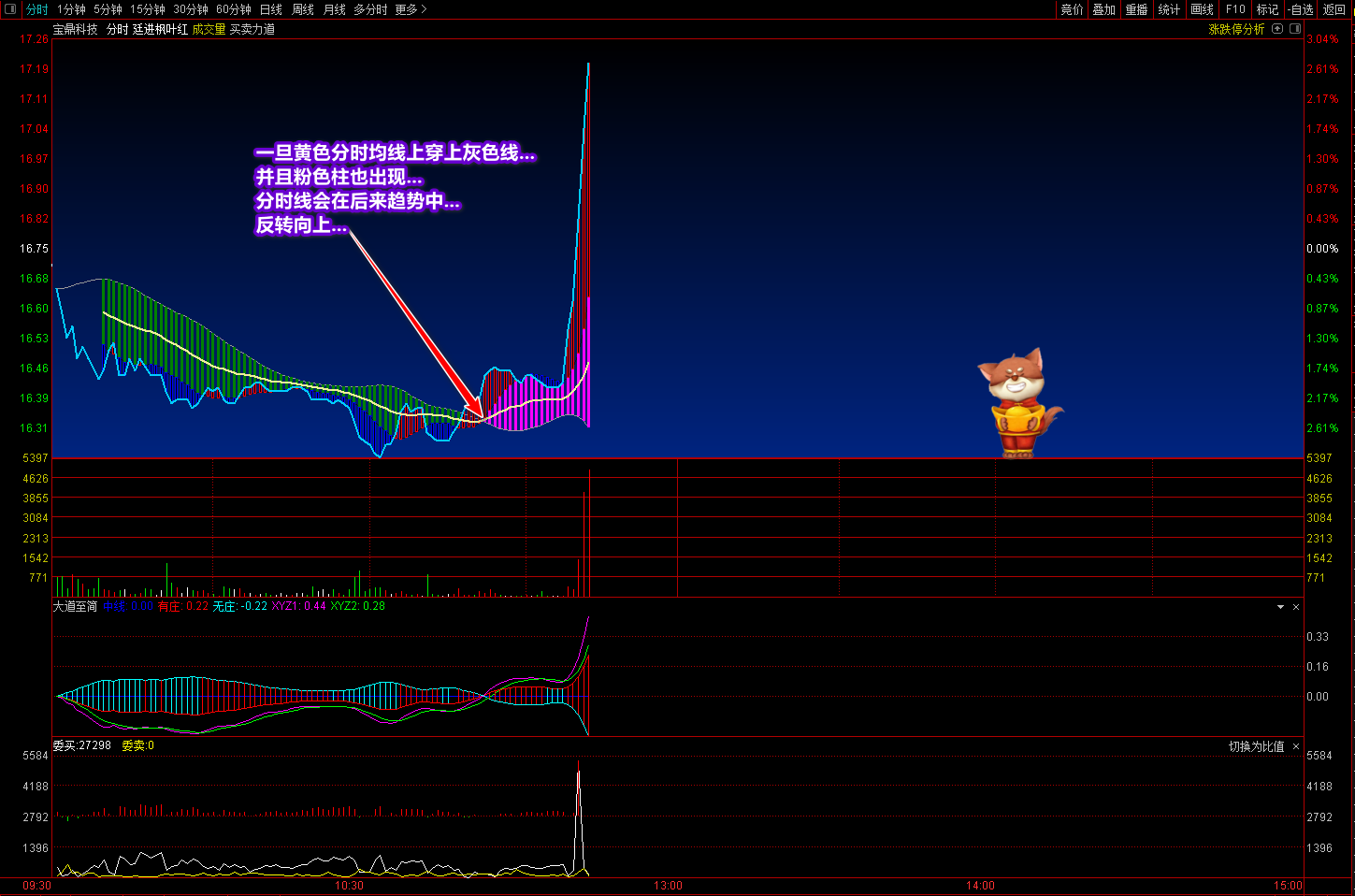Toggle the left sidebar panel icon
This screenshot has height=896, width=1355.
10,9
